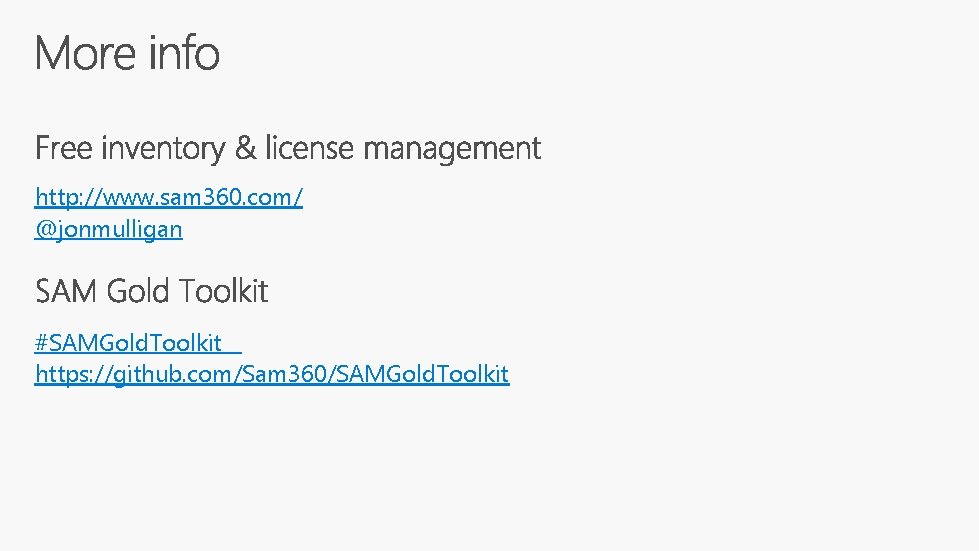The width and height of the screenshot is (979, 551).
Task: Click the ampersand in the first heading
Action: coord(245,149)
